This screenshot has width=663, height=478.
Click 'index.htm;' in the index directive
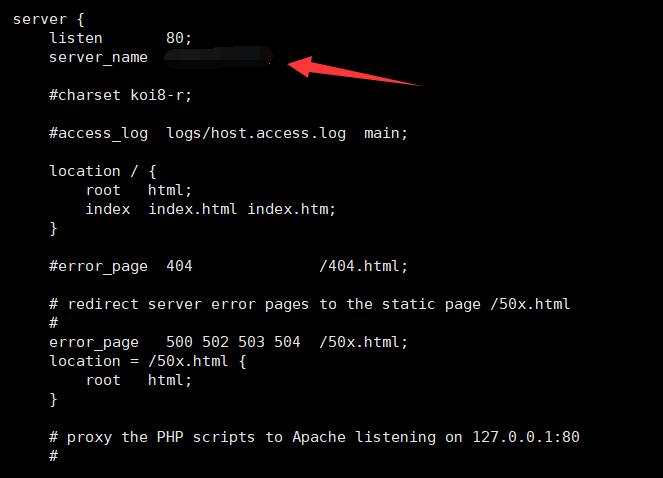click(291, 209)
